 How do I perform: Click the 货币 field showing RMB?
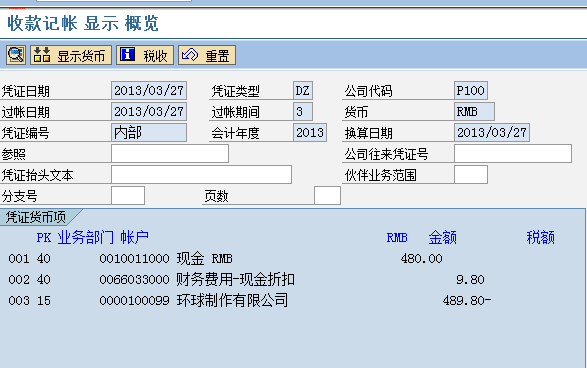tap(474, 112)
